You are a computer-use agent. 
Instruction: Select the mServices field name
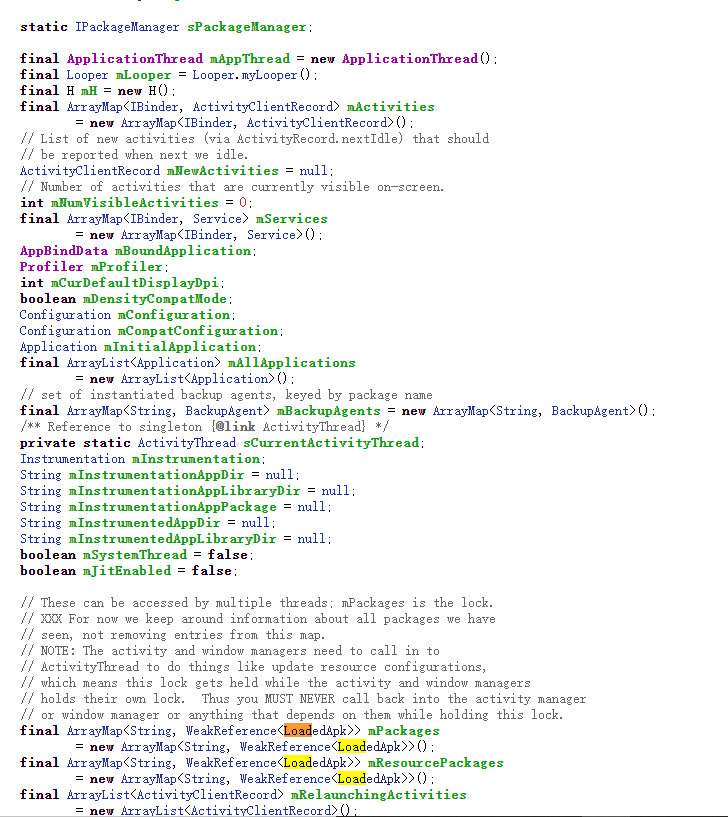[x=291, y=219]
